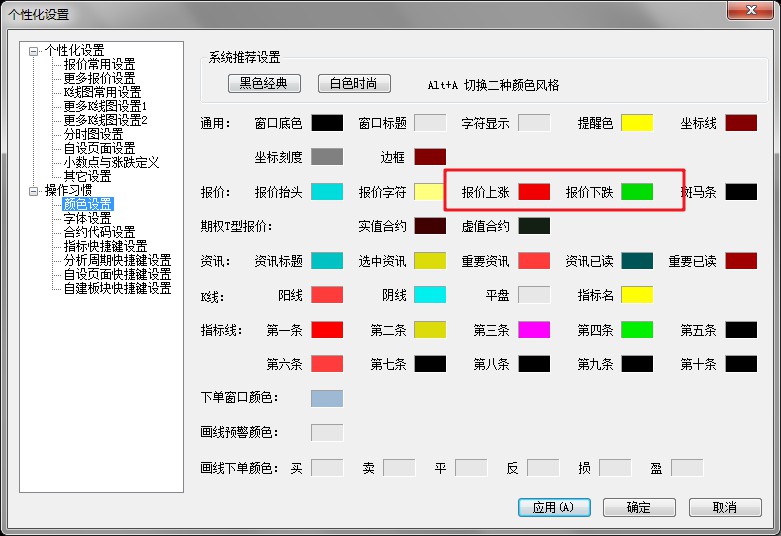Edit the green 报价下跌 color swatch
The width and height of the screenshot is (781, 536).
[x=637, y=192]
